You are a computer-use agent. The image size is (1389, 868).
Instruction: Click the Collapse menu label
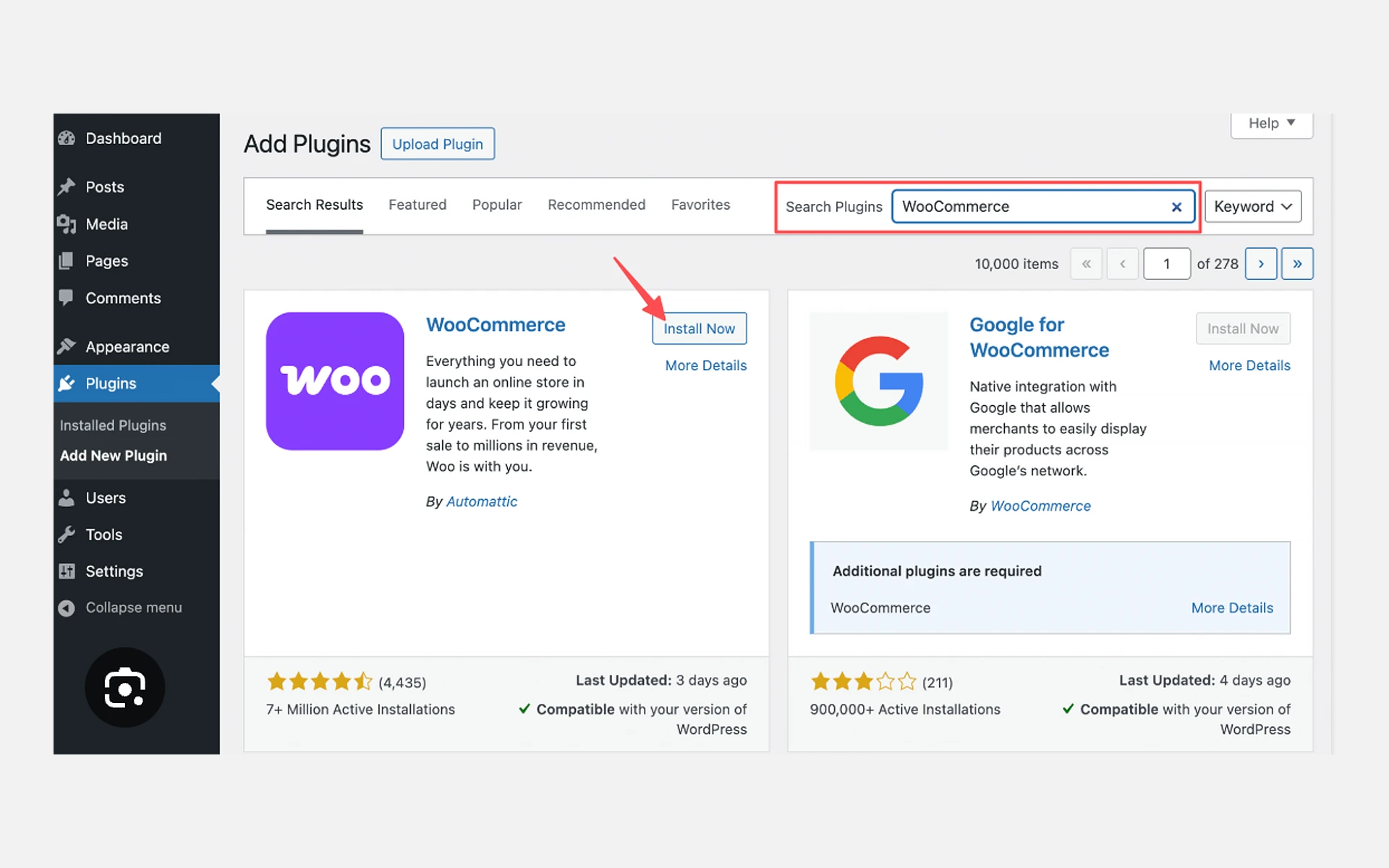tap(134, 608)
